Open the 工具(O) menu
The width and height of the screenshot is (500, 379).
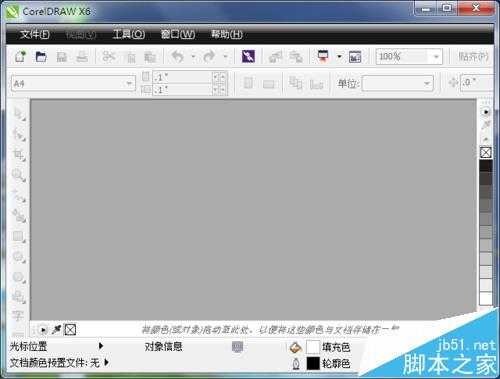(x=128, y=34)
